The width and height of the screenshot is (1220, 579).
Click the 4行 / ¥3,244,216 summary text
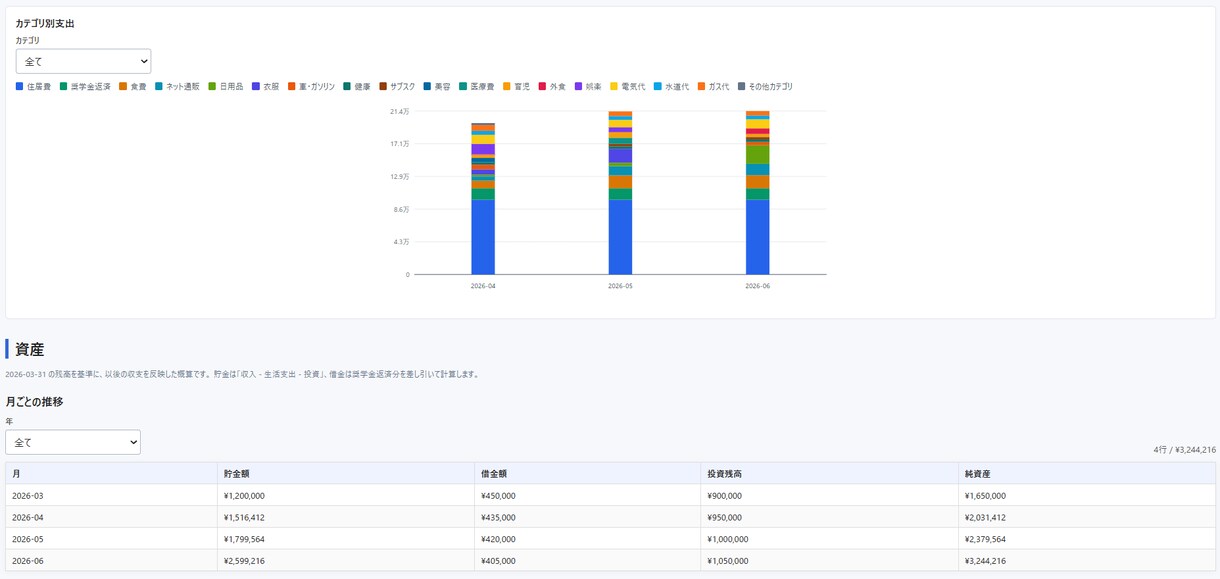point(1184,450)
